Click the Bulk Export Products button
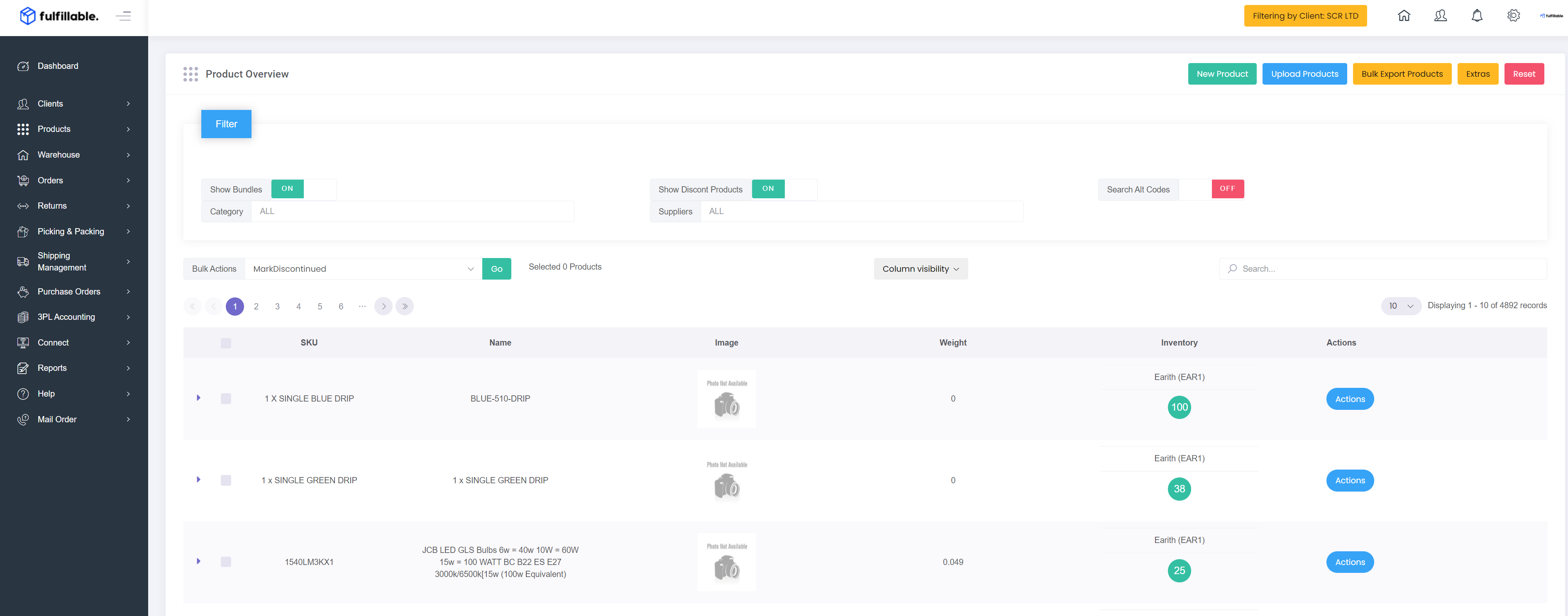This screenshot has width=1568, height=616. pyautogui.click(x=1402, y=73)
